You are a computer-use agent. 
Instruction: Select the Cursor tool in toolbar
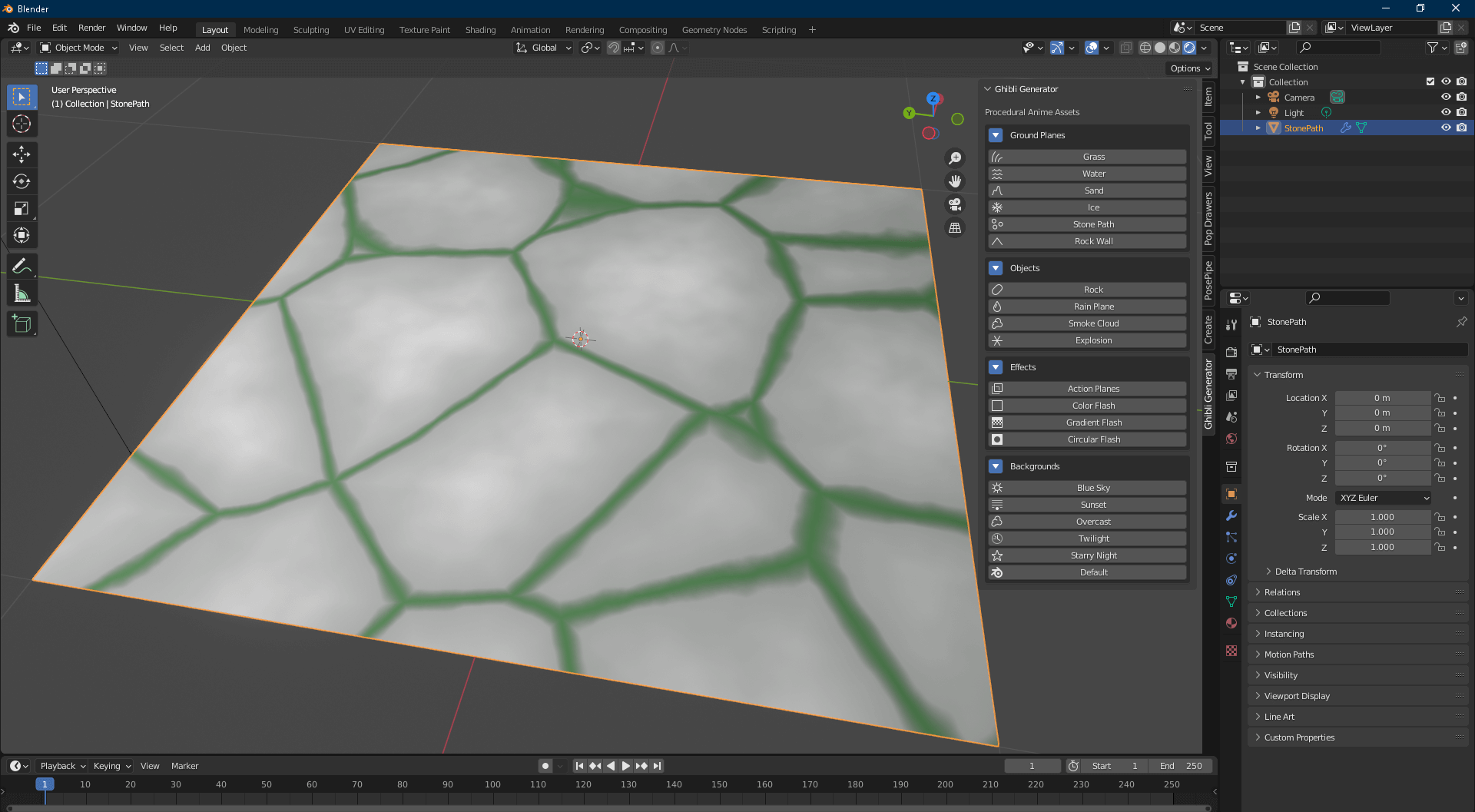(22, 124)
